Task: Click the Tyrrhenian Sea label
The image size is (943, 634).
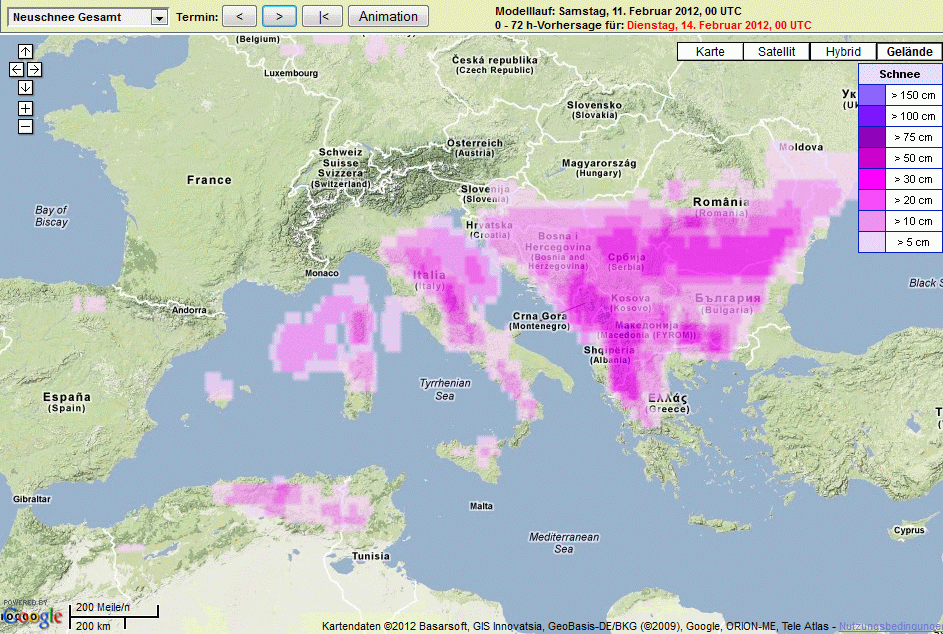Action: pyautogui.click(x=445, y=389)
